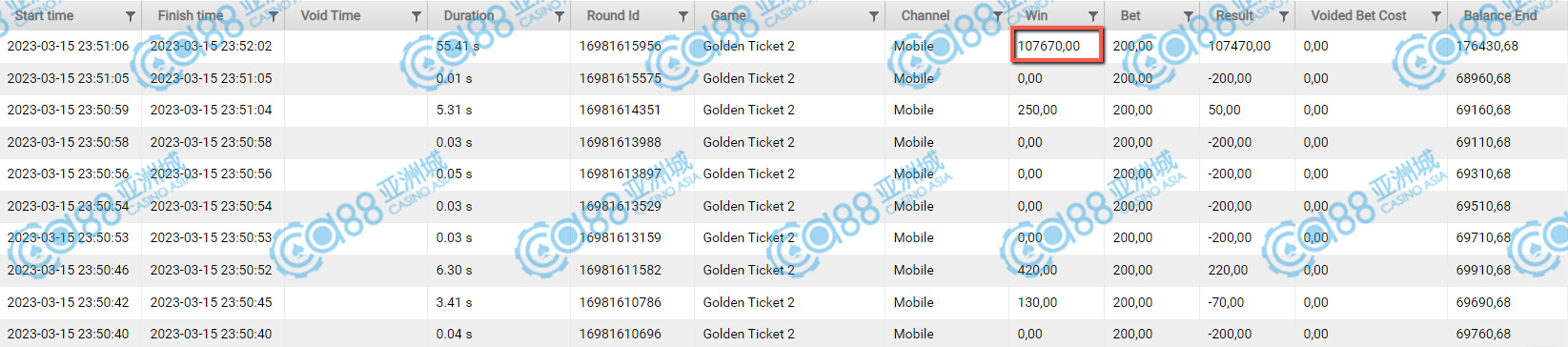This screenshot has width=1568, height=347.
Task: Select highlighted Win cell 107670,00
Action: (1056, 46)
